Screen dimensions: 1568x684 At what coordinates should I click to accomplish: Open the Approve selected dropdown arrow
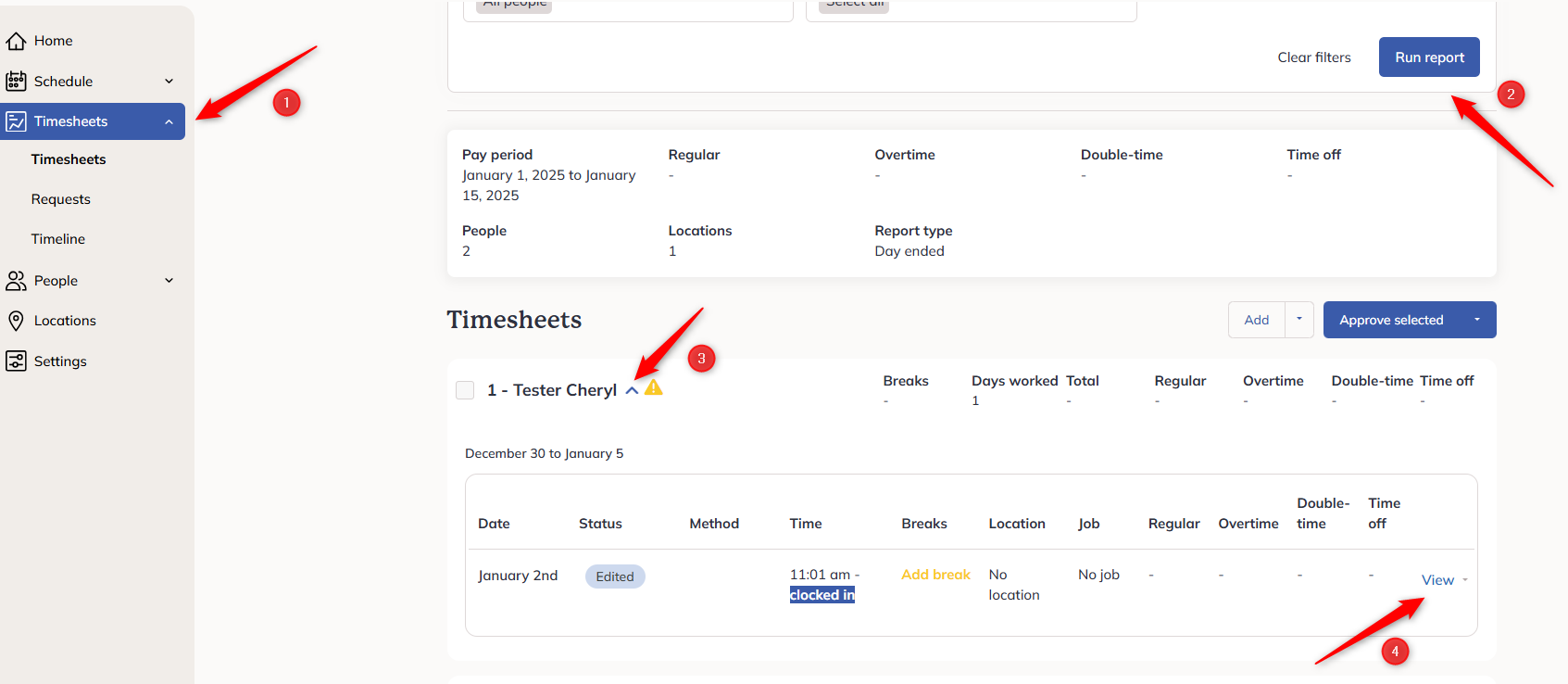(1477, 320)
